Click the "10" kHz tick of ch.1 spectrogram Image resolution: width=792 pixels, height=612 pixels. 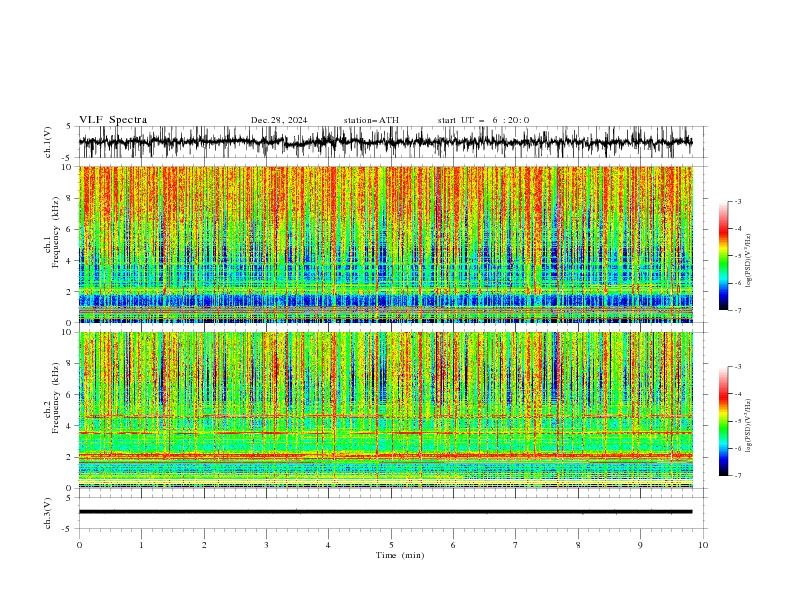pos(68,167)
